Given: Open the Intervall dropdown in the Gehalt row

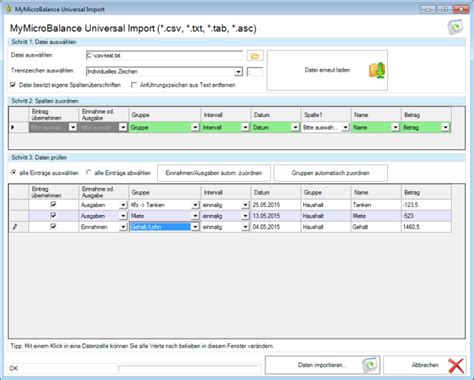Looking at the screenshot, I should pyautogui.click(x=245, y=227).
